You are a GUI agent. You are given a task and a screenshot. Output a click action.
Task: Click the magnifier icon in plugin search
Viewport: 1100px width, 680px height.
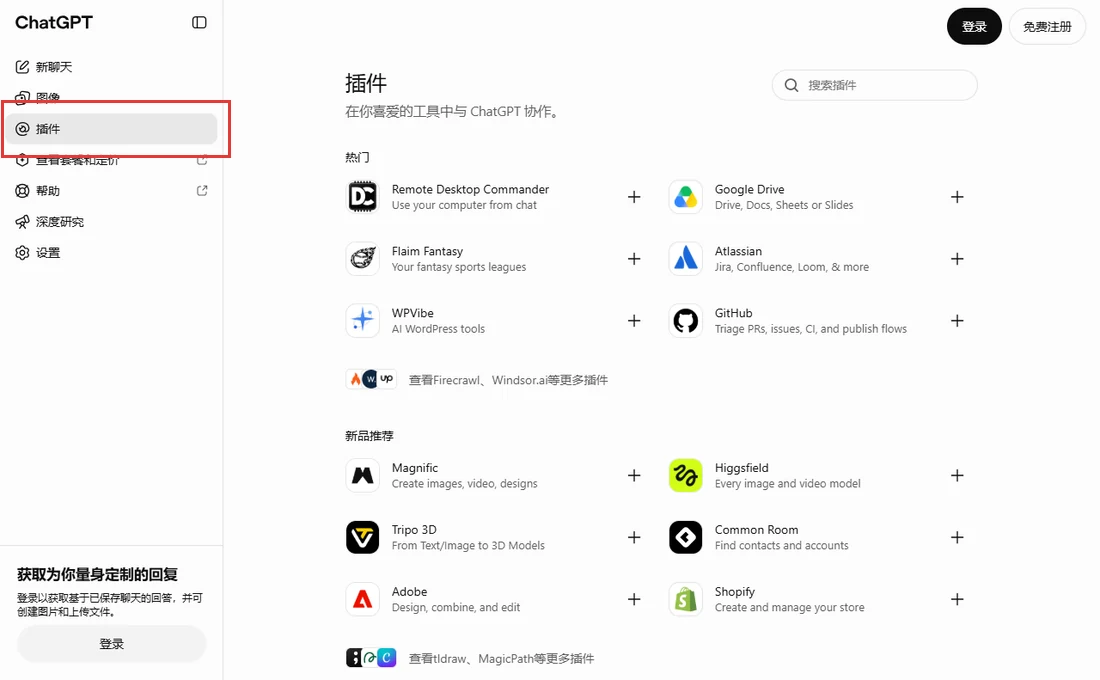791,85
